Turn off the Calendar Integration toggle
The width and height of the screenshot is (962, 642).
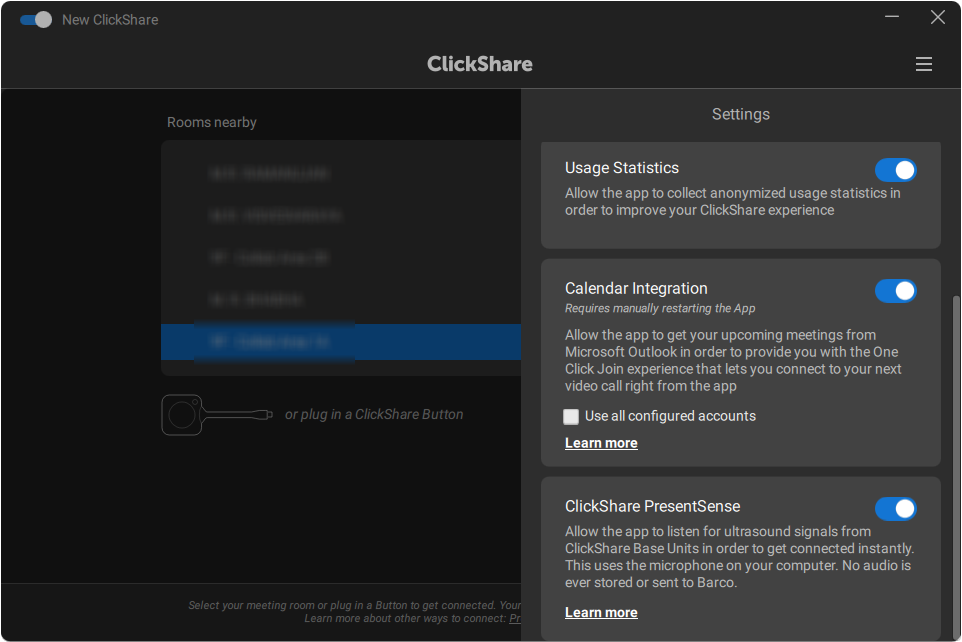[x=895, y=291]
